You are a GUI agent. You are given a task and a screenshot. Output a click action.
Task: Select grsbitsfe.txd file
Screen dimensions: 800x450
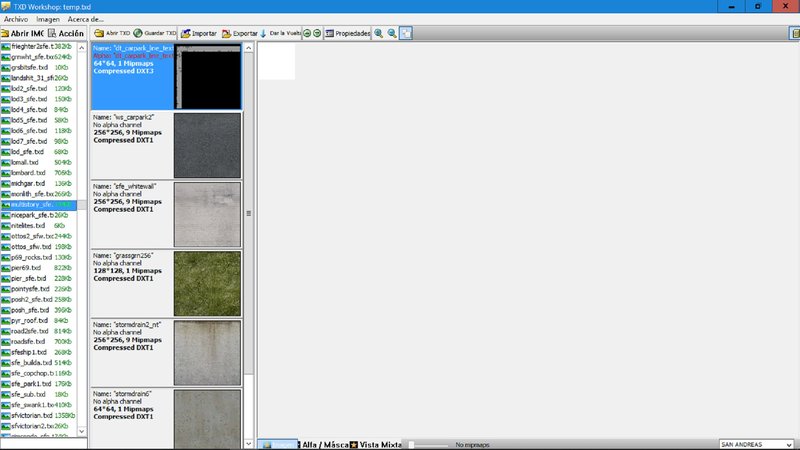point(39,67)
